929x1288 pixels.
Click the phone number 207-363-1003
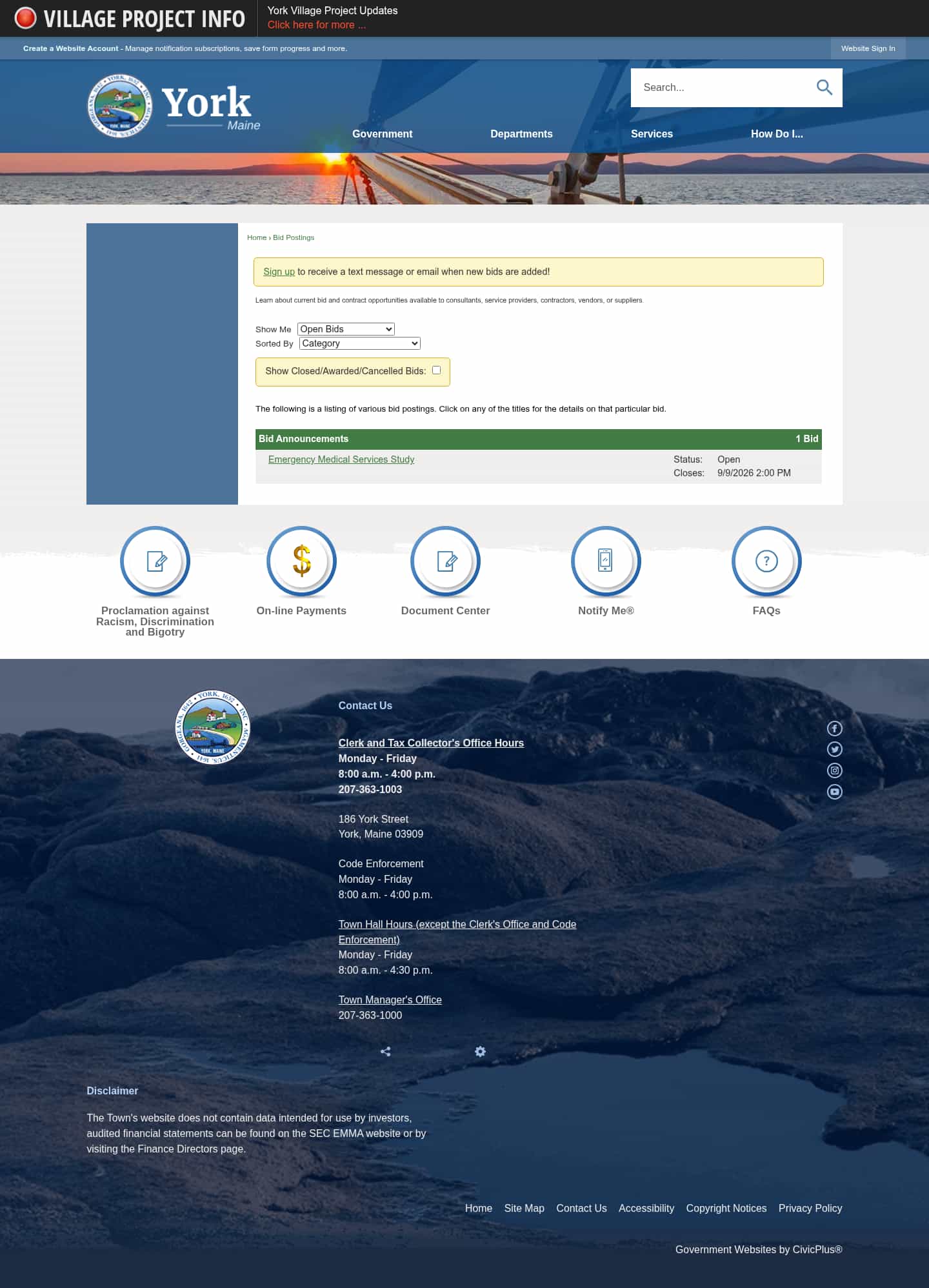click(370, 789)
